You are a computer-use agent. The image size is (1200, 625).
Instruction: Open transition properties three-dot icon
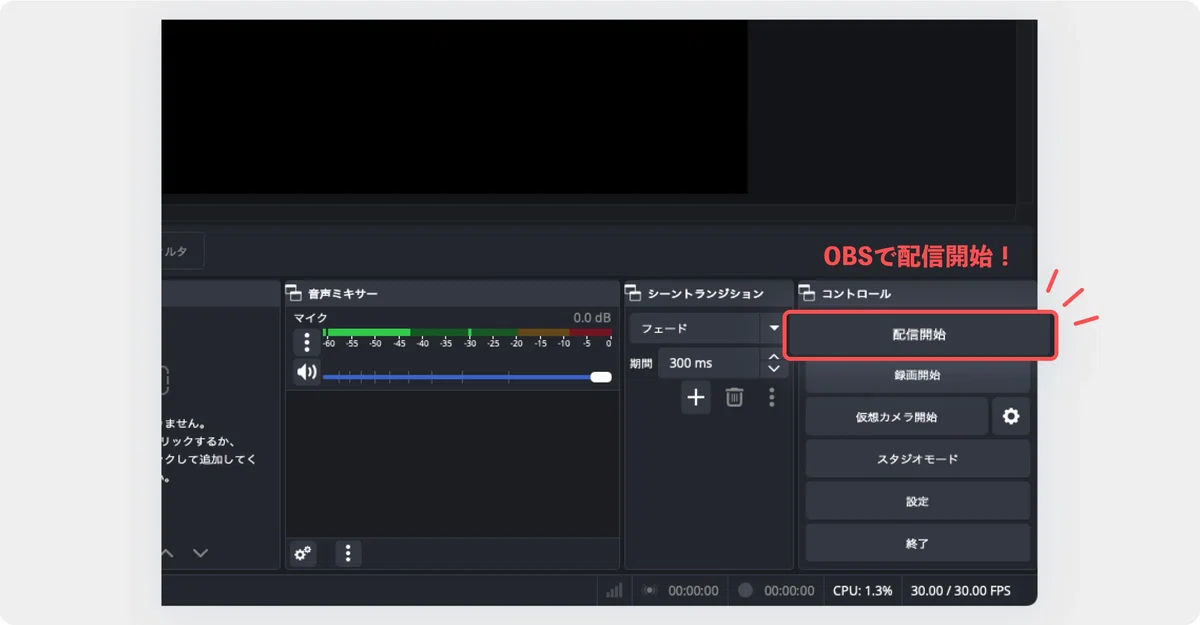point(771,397)
